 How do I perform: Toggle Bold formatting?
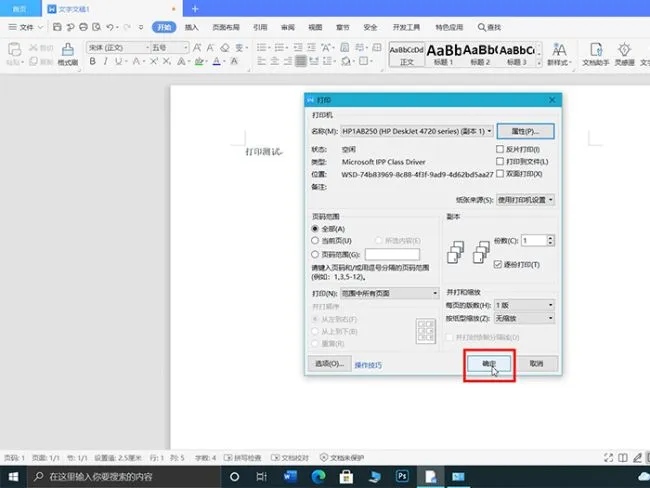93,62
